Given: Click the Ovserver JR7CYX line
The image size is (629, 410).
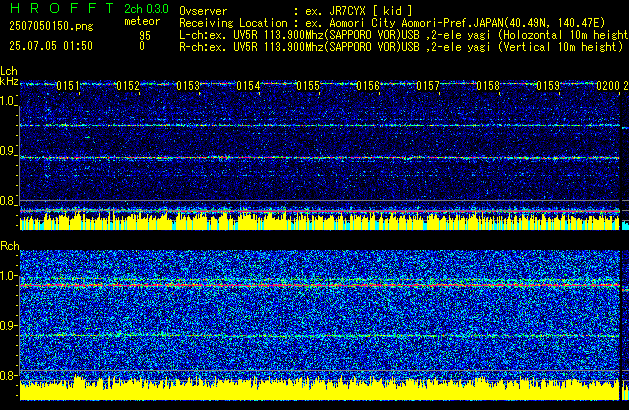Looking at the screenshot, I should coord(296,11).
